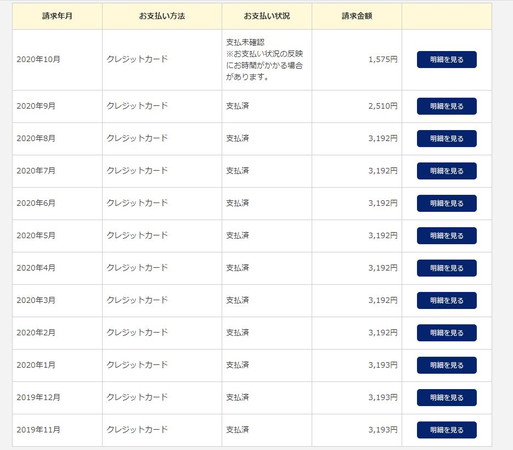Open the 2020年1月 billing details
Screen dimensions: 513x450
click(x=447, y=365)
